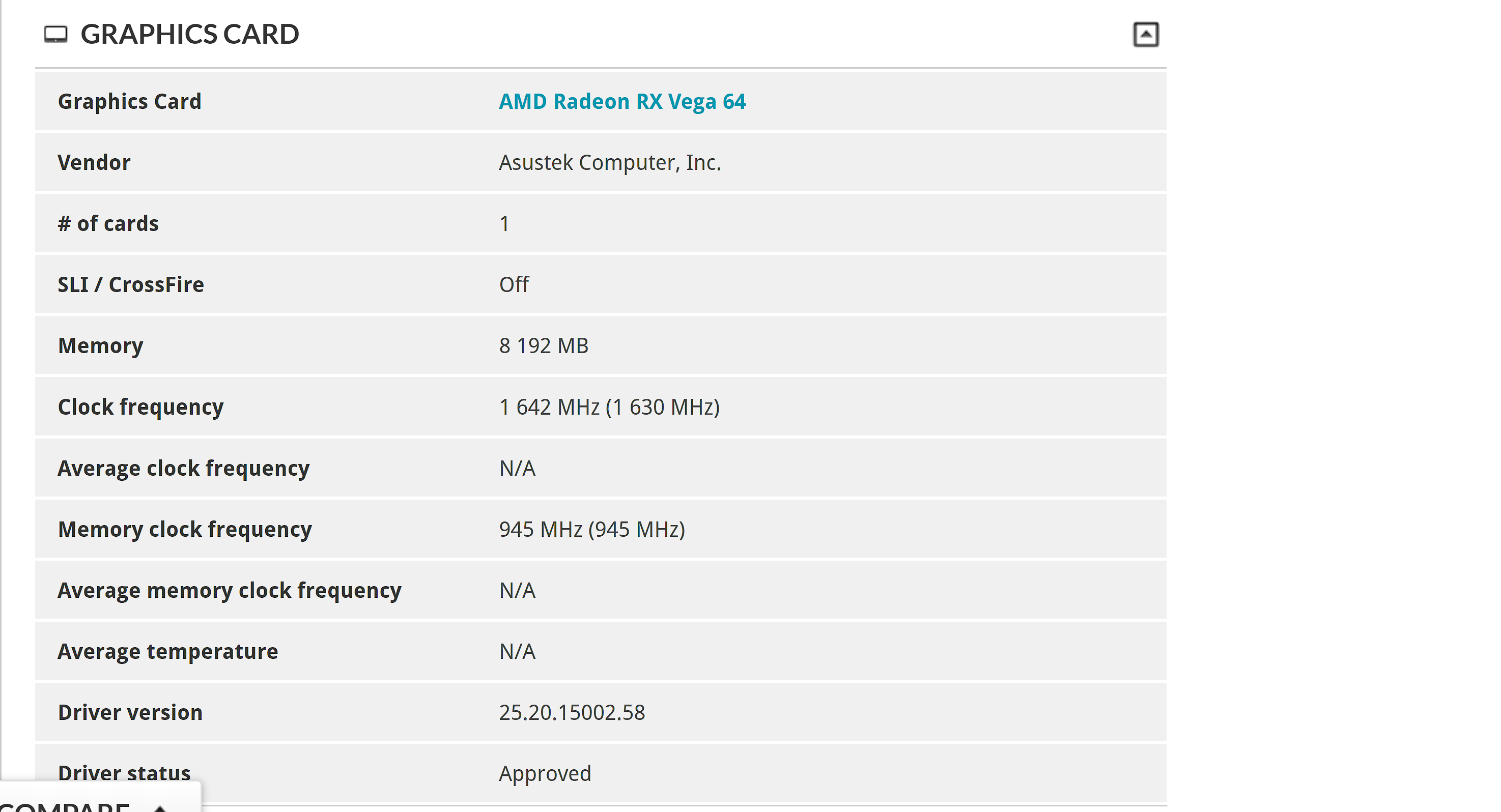This screenshot has width=1501, height=812.
Task: Click the up arrow on the COMPARE tab
Action: pos(160,807)
